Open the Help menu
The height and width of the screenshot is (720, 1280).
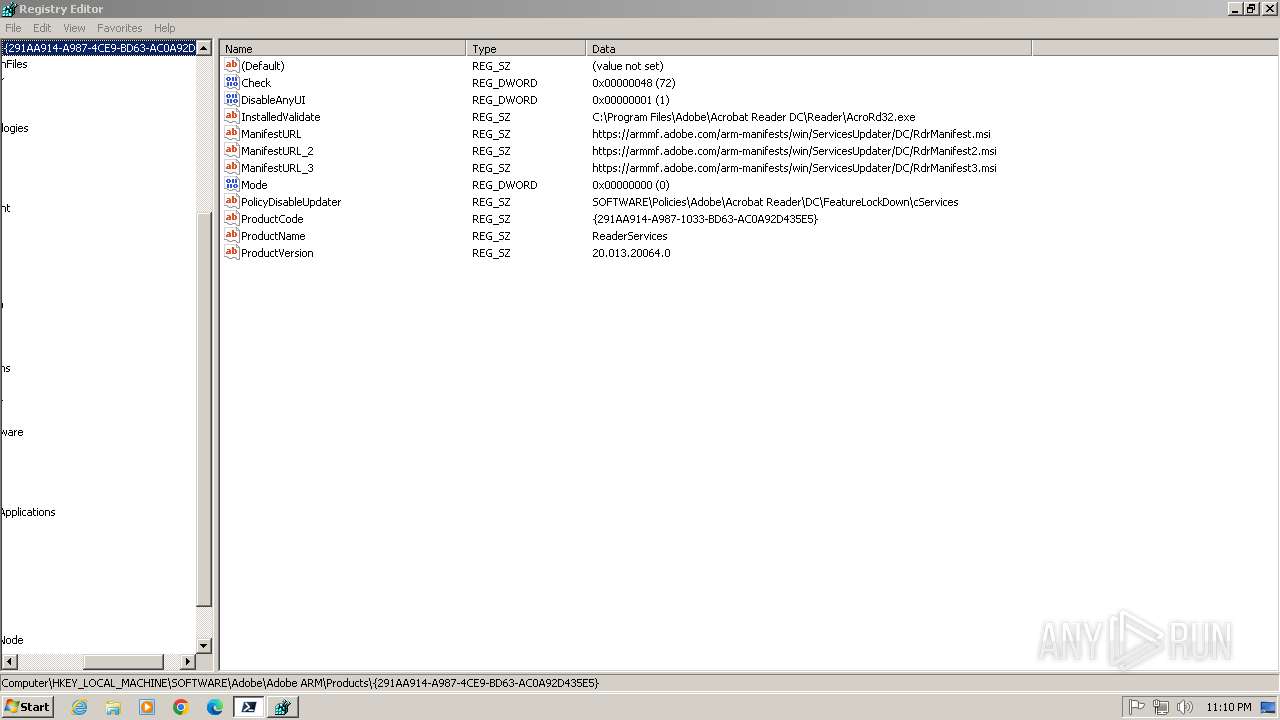point(165,28)
